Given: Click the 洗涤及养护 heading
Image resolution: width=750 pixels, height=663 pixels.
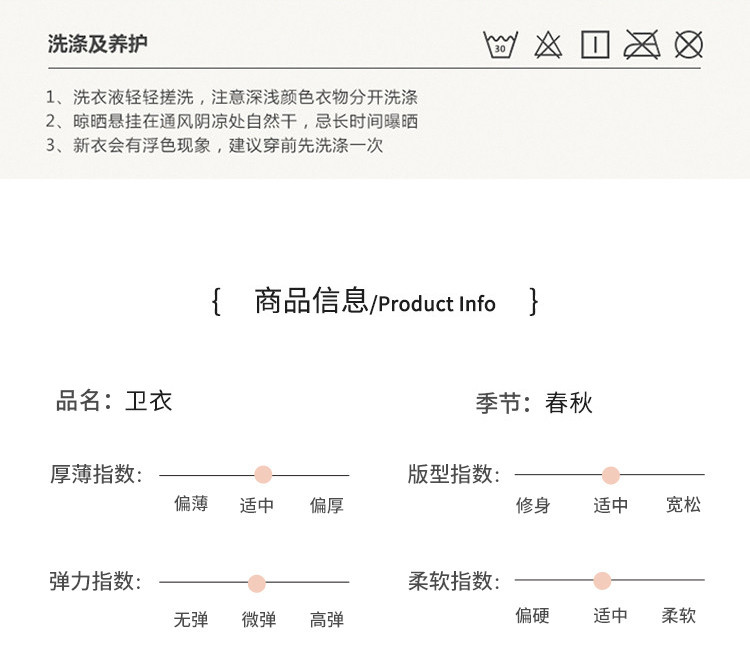Looking at the screenshot, I should pos(98,44).
